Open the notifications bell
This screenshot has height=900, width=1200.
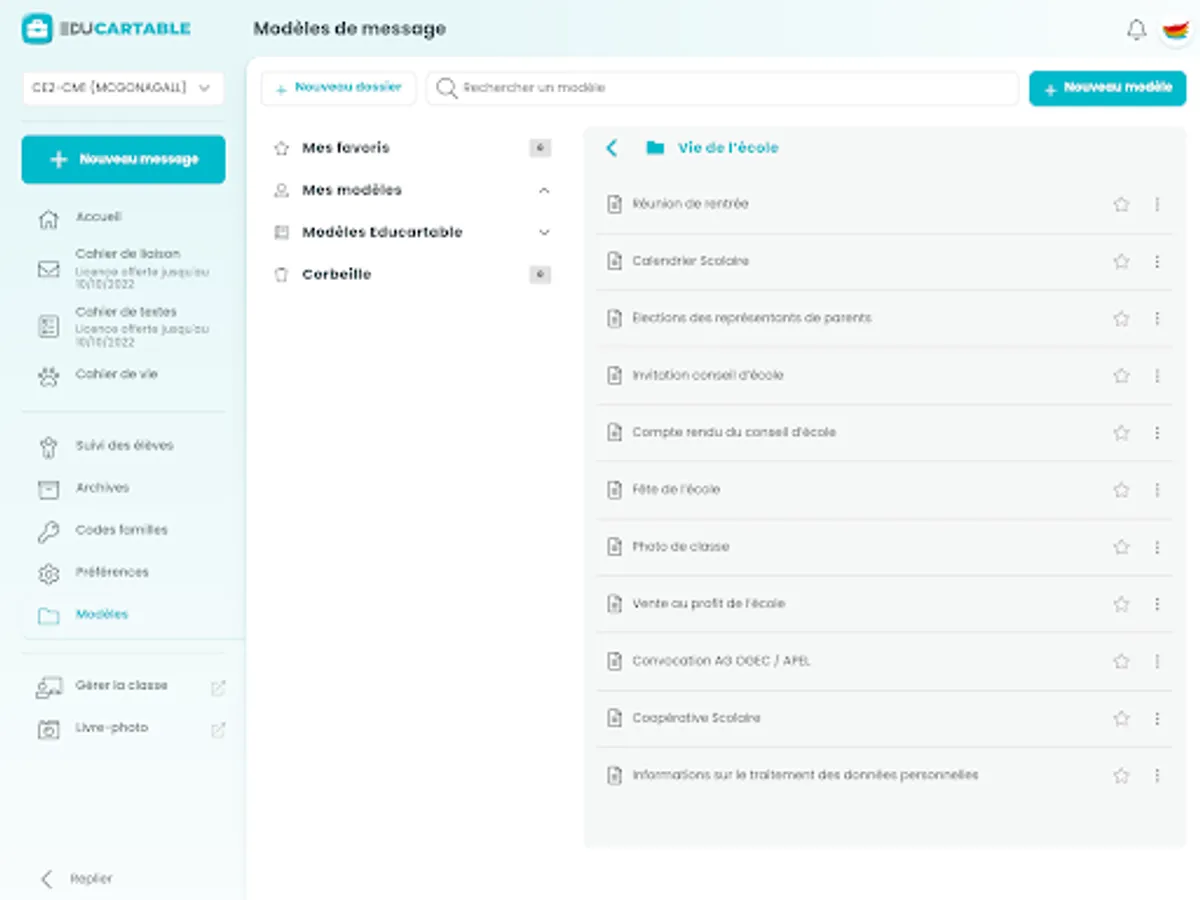pos(1136,30)
